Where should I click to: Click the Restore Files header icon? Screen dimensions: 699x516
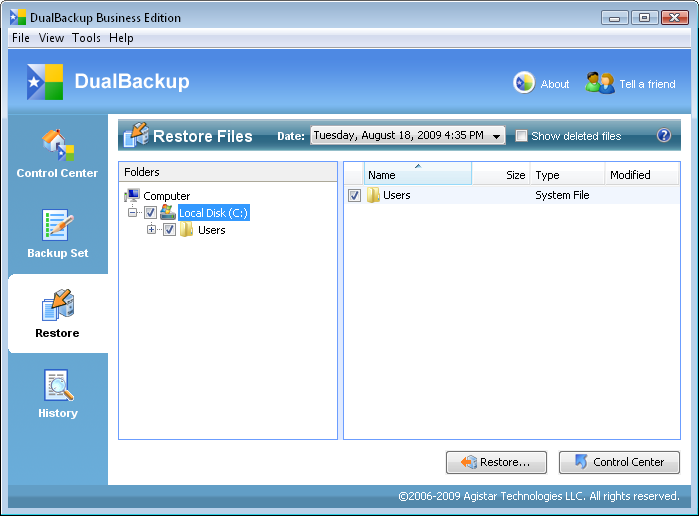click(x=136, y=135)
